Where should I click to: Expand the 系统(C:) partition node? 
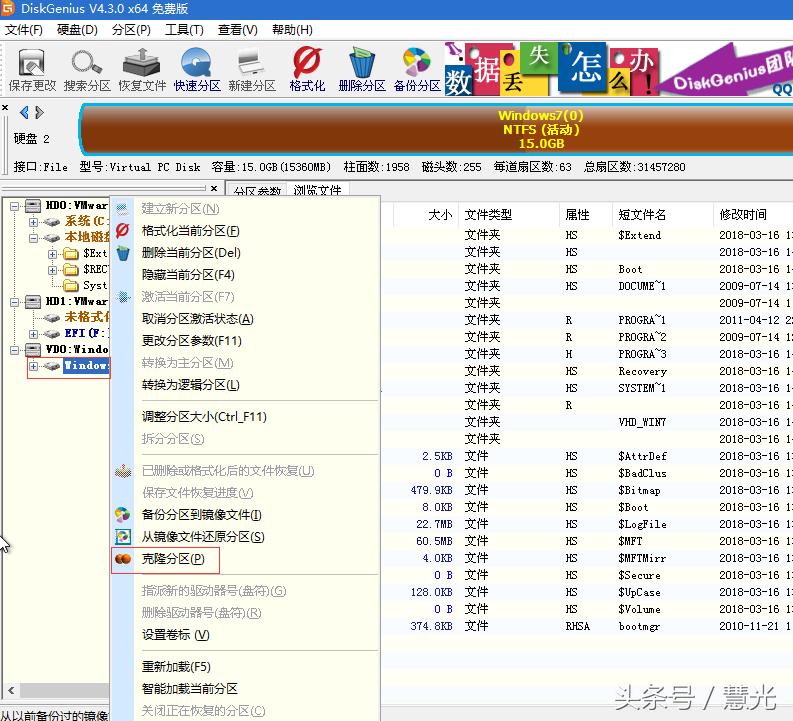(x=33, y=221)
